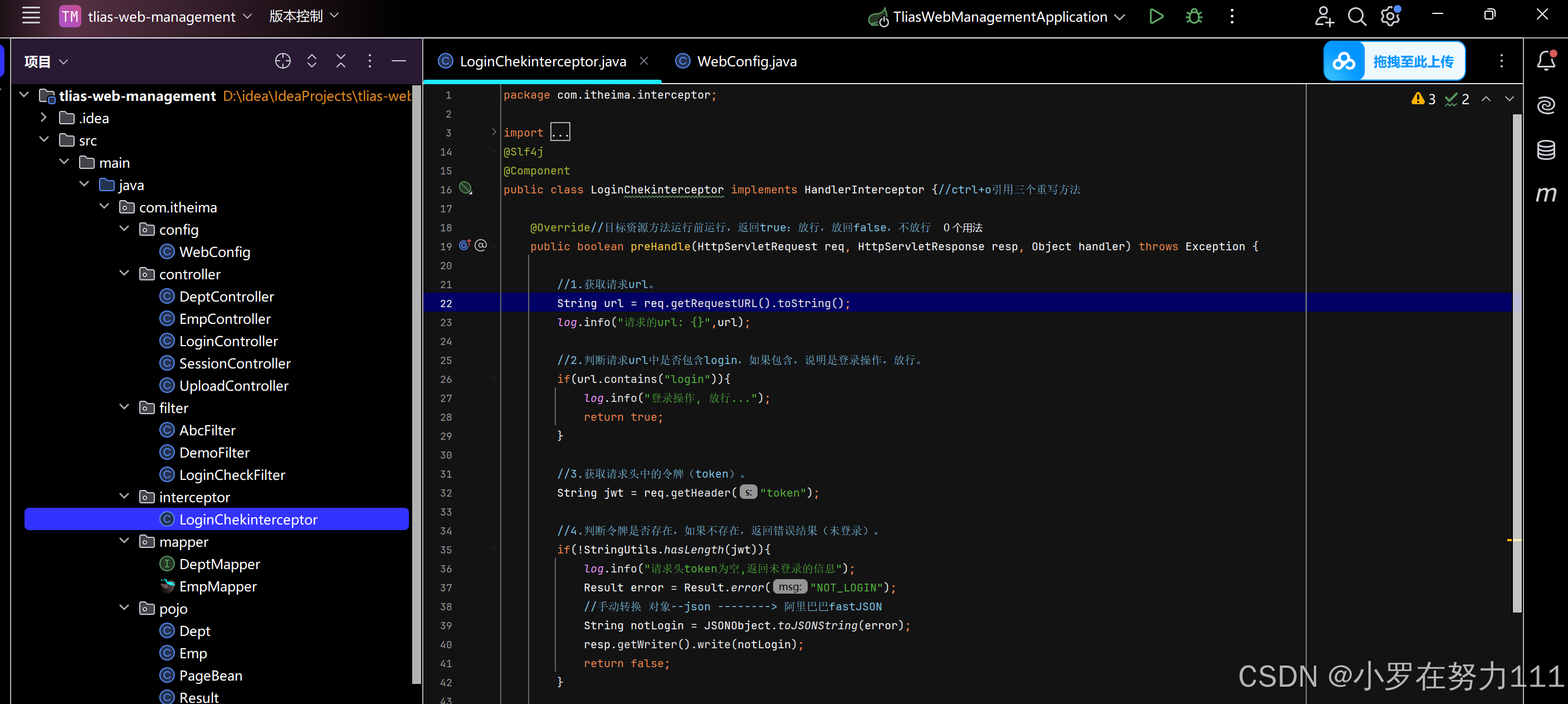Toggle fold marker at line 26 if-block
1568x704 pixels.
494,379
